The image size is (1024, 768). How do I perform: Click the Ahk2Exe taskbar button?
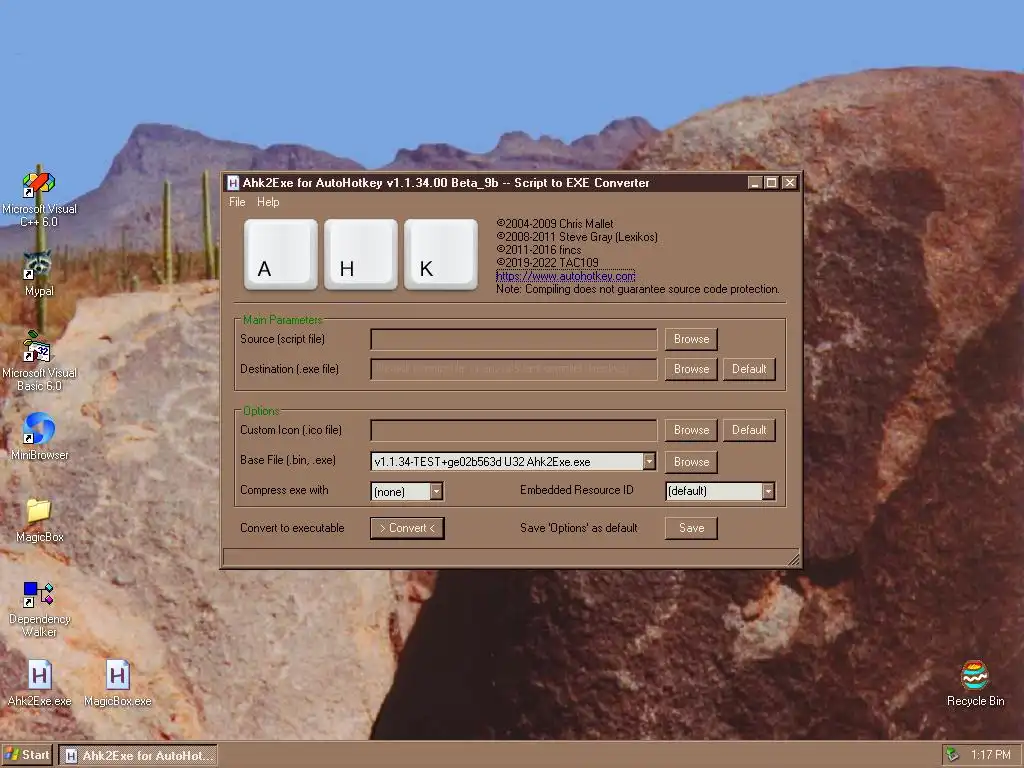(138, 756)
